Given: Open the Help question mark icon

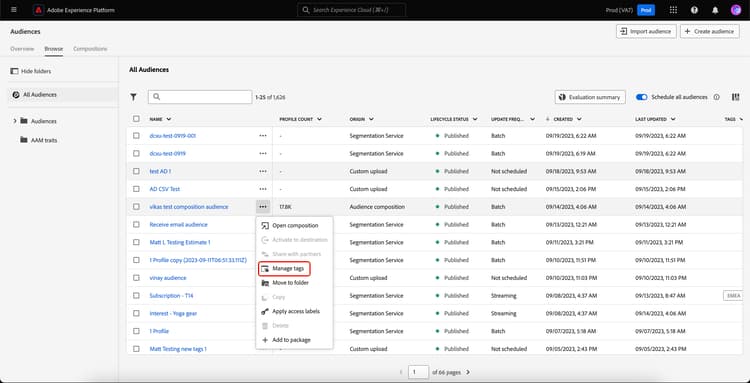Looking at the screenshot, I should 694,10.
